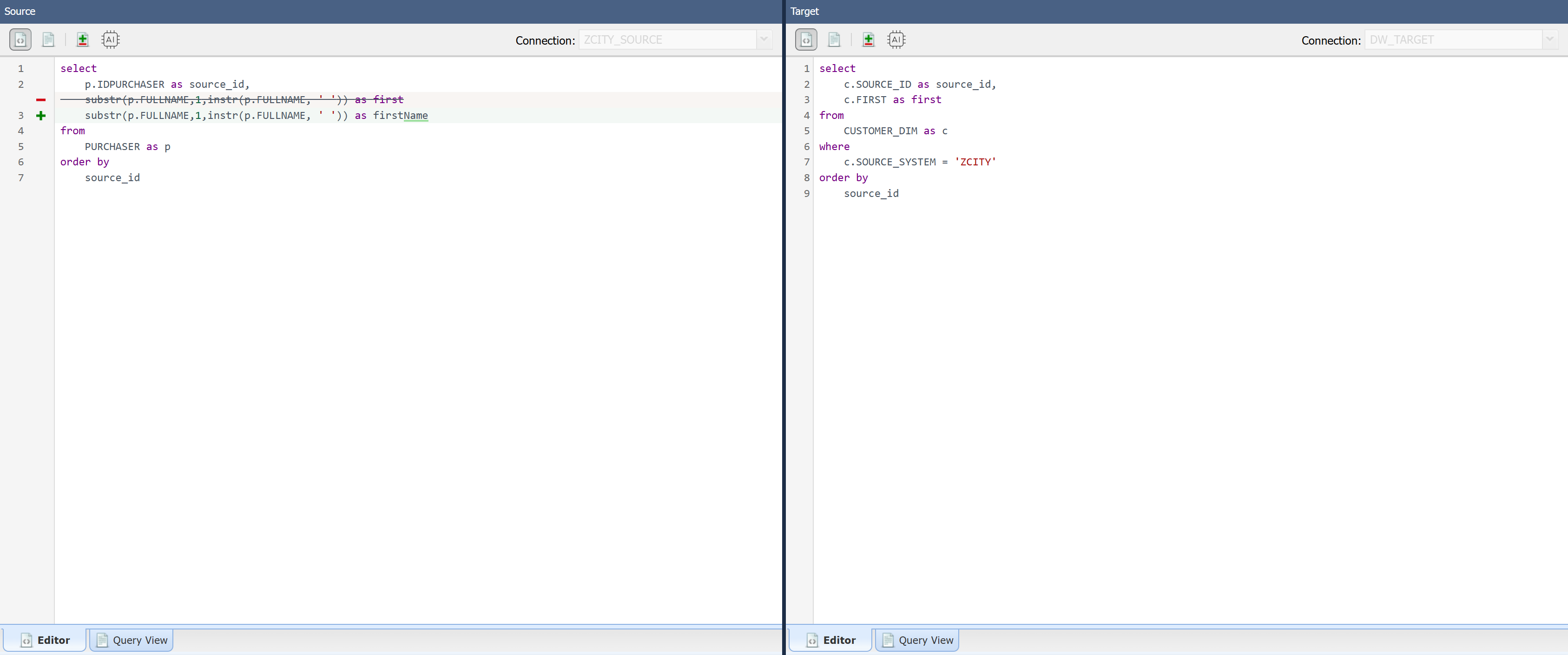Click 'c.FIRST as first' in Target
1568x655 pixels.
point(893,100)
